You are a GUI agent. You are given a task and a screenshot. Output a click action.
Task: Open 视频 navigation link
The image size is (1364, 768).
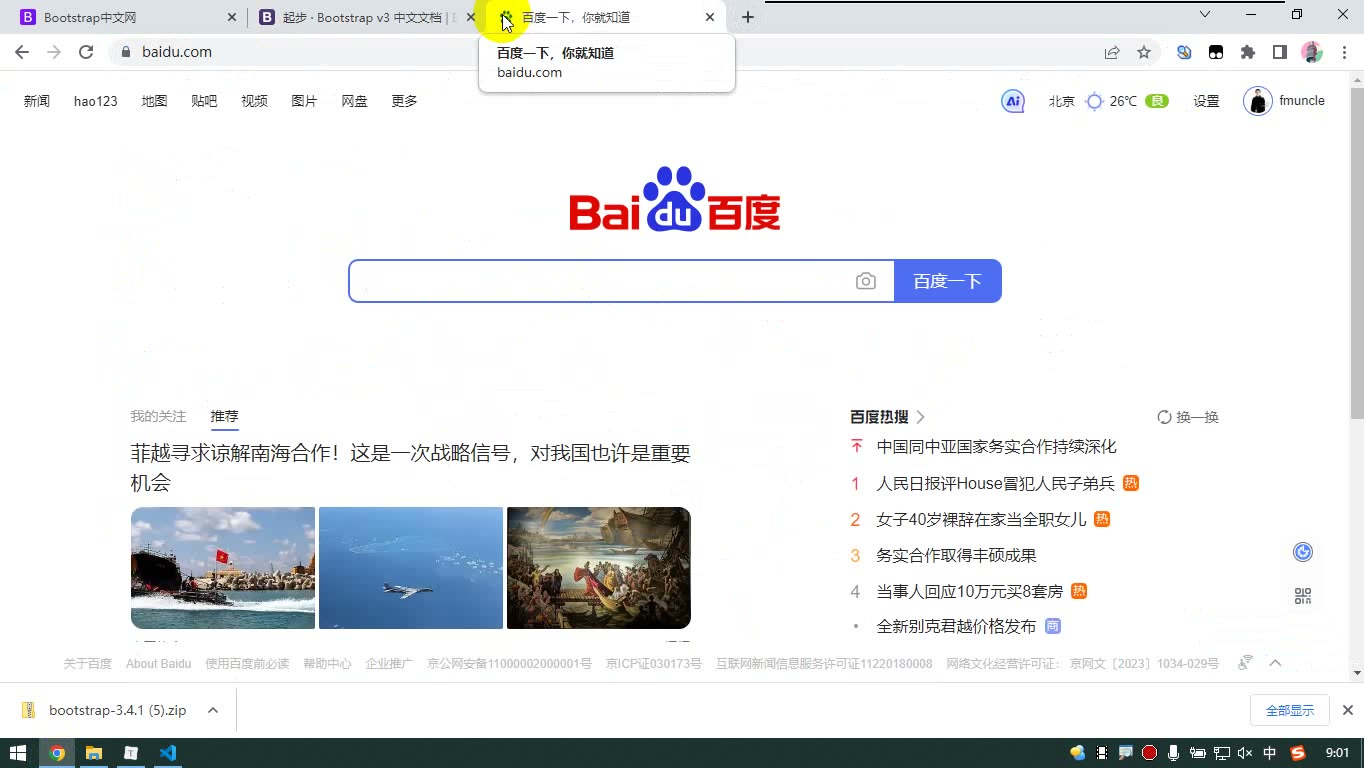[254, 101]
